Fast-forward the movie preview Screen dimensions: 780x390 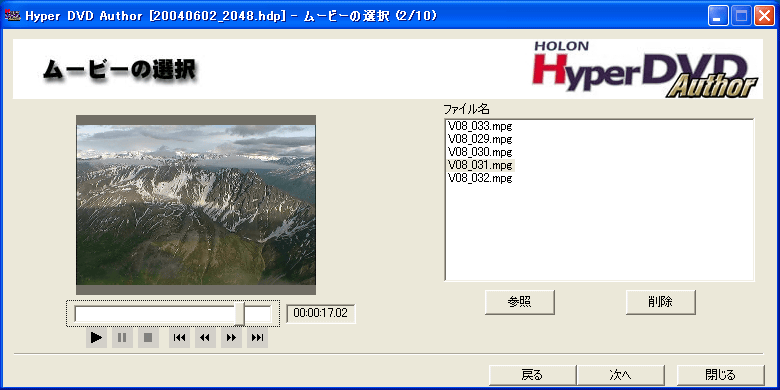[231, 338]
